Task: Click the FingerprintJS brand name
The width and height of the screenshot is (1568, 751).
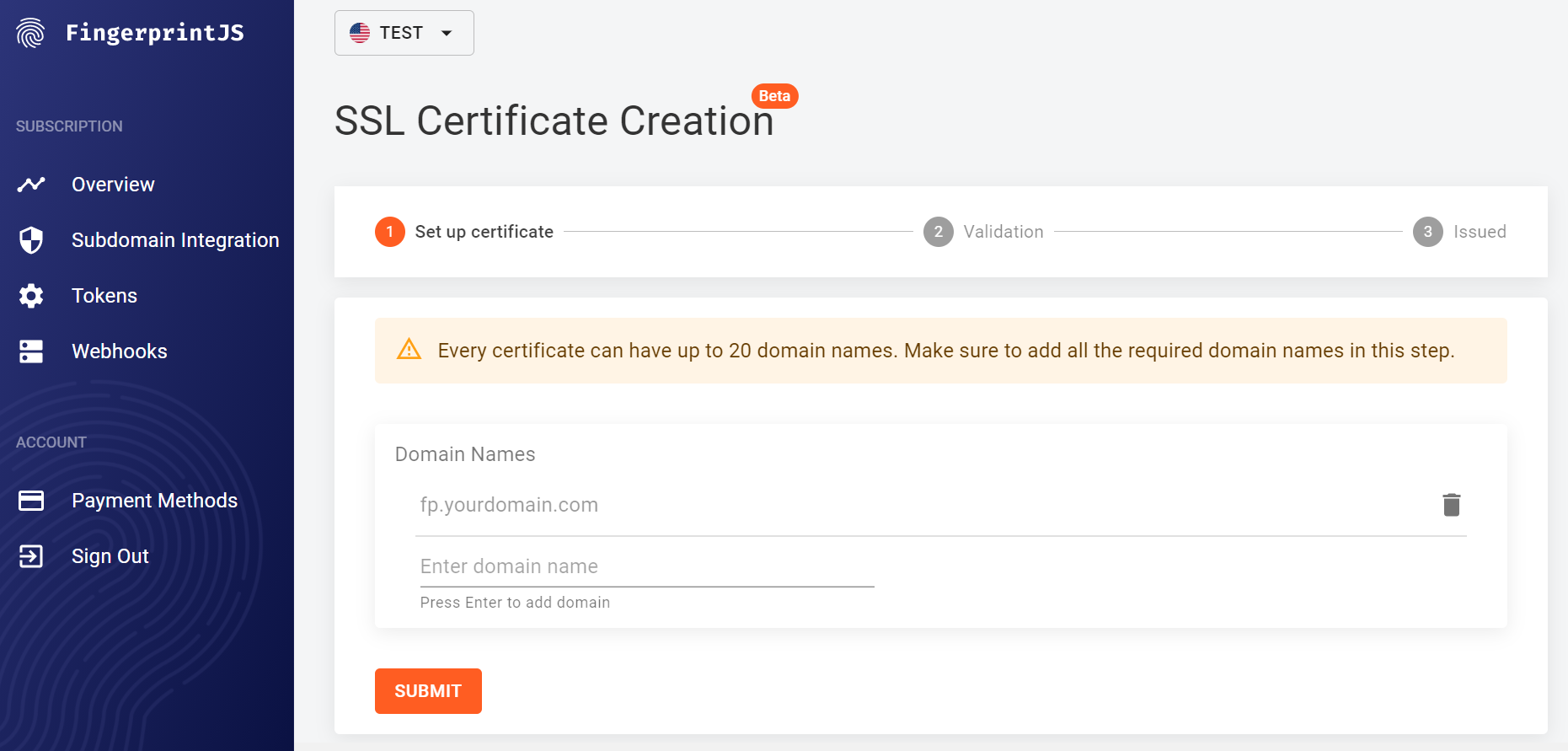Action: (155, 33)
